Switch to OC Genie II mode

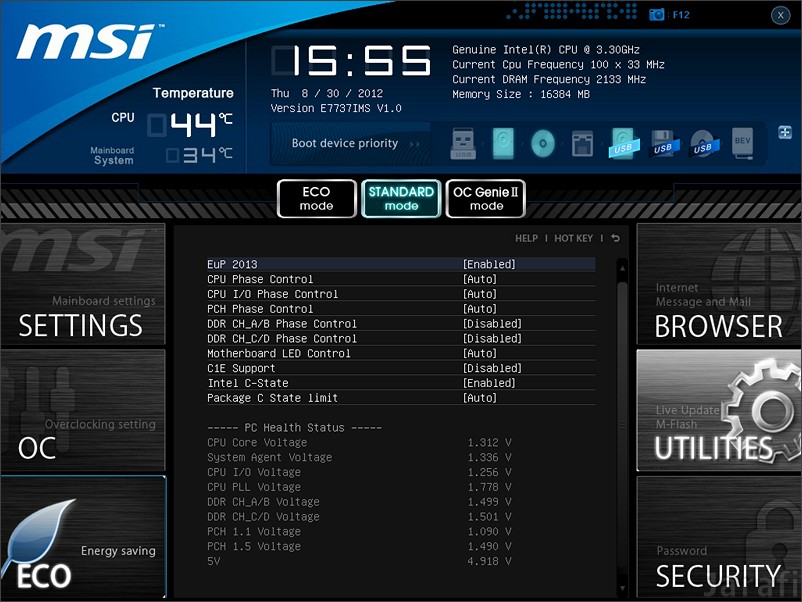[x=486, y=198]
